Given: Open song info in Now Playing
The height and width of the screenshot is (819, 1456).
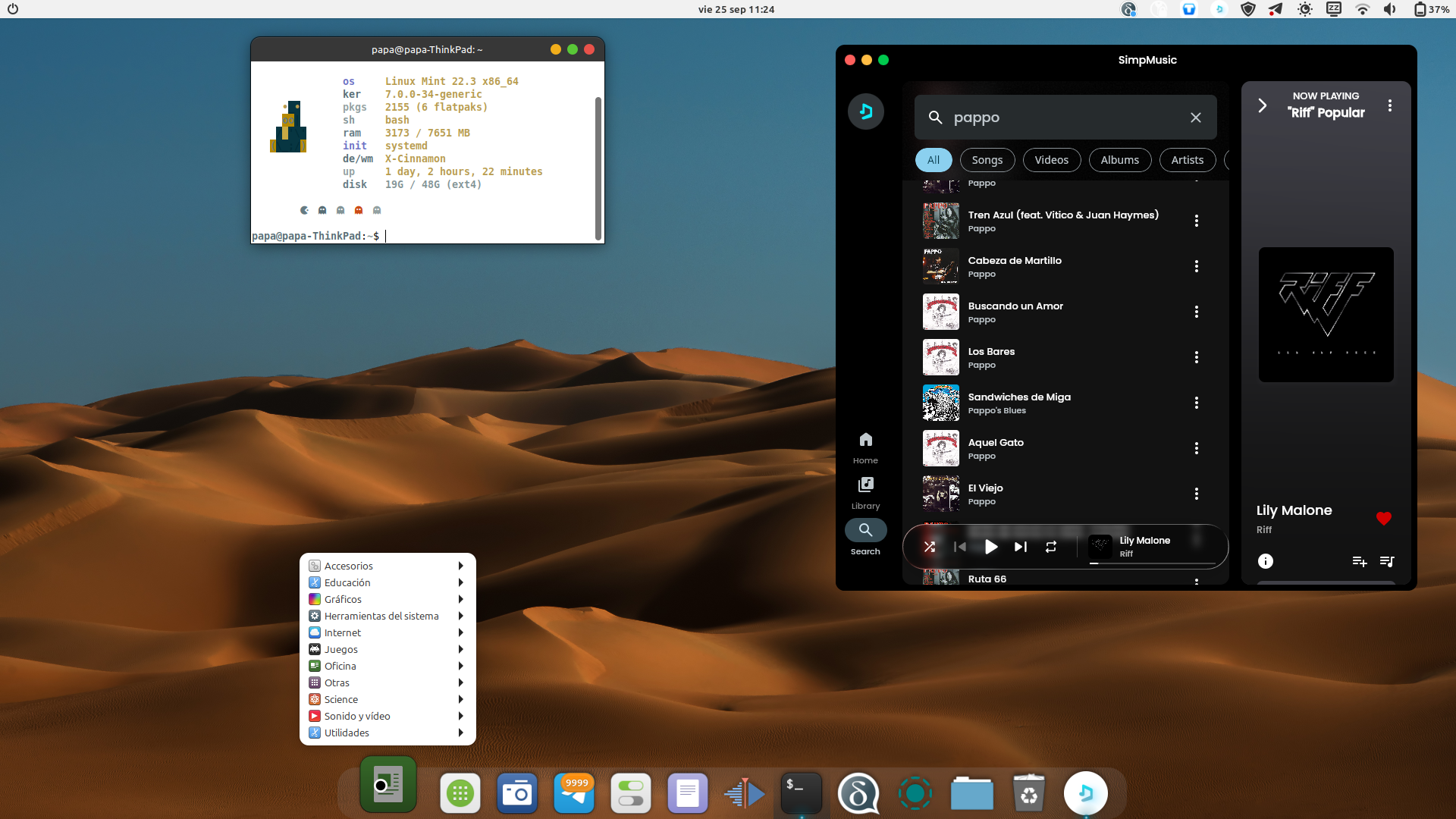Looking at the screenshot, I should [1266, 561].
